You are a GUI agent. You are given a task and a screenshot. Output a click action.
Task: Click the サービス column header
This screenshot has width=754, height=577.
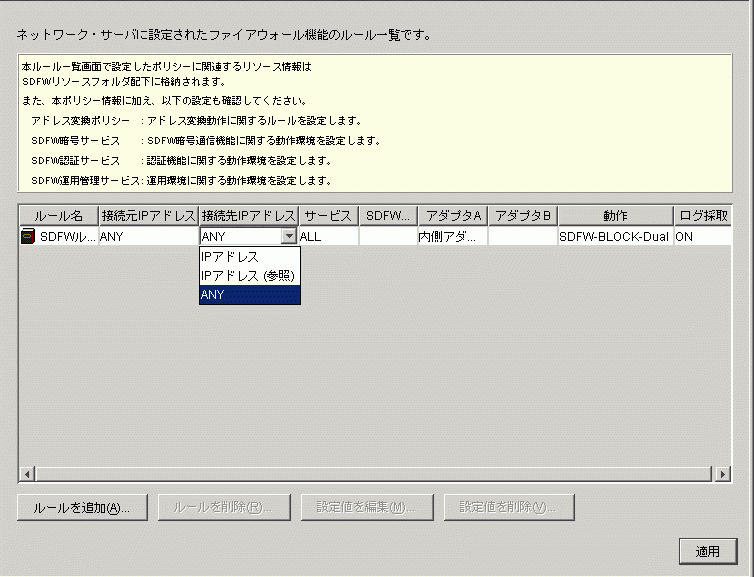click(x=329, y=216)
